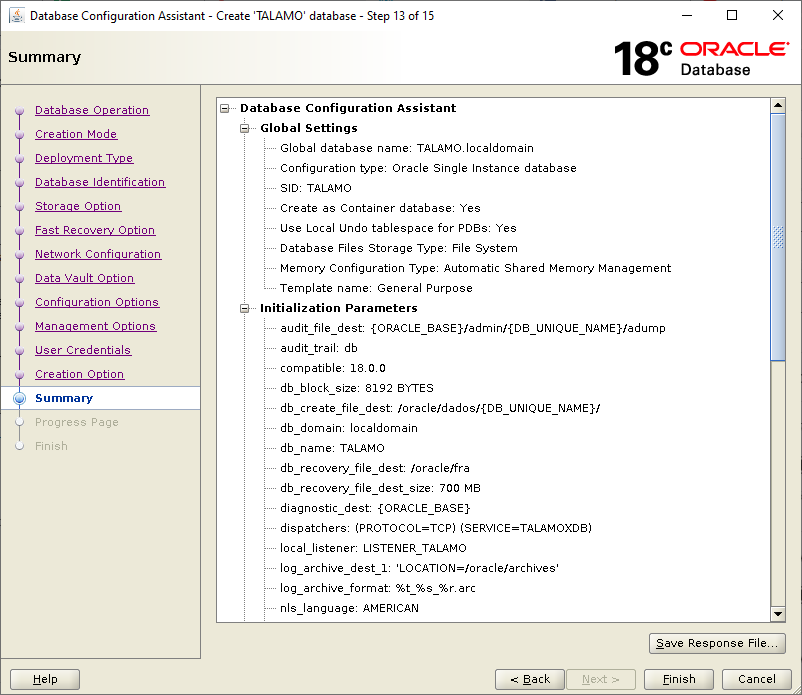Select db_recovery_file_dest: /oracle/fra row
Image resolution: width=802 pixels, height=695 pixels.
(x=374, y=468)
